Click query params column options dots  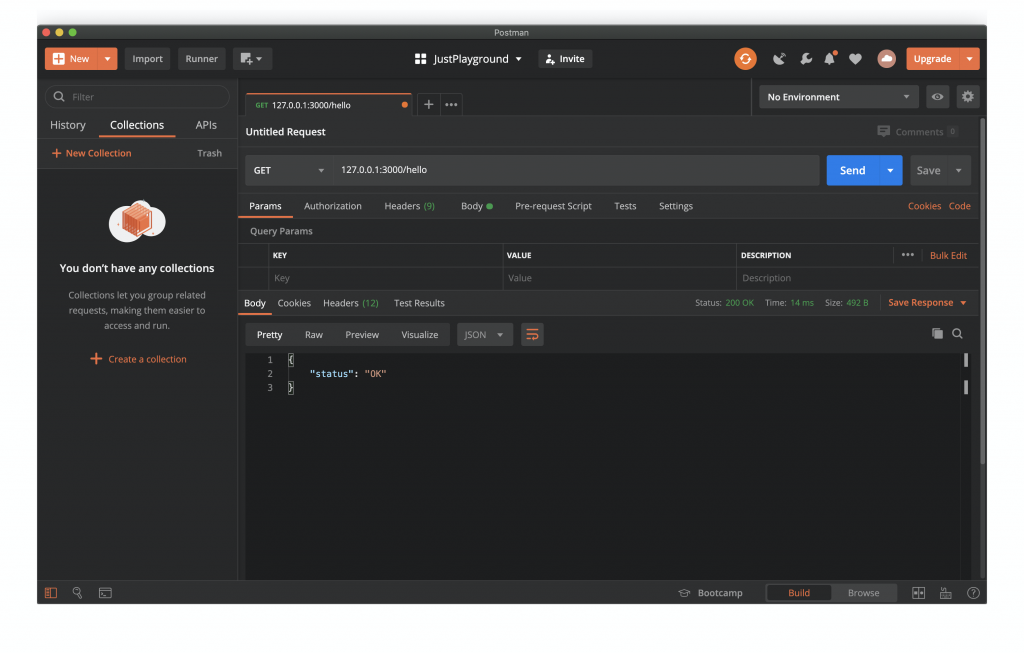point(908,255)
